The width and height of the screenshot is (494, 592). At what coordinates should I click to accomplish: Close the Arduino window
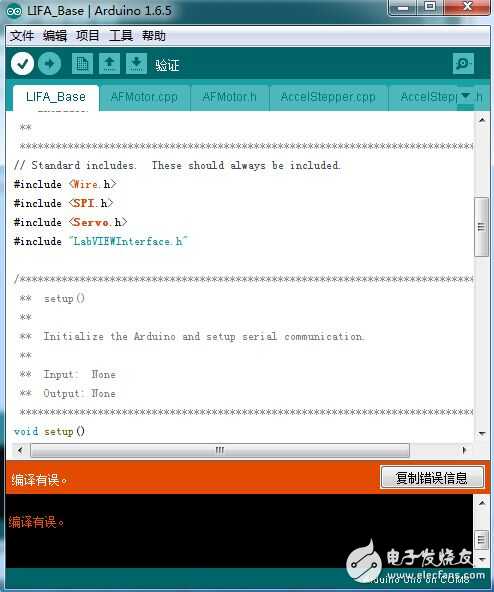click(468, 8)
